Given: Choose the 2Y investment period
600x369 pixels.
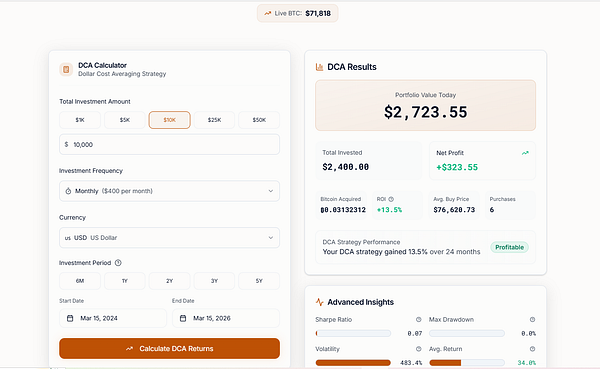Looking at the screenshot, I should point(170,281).
